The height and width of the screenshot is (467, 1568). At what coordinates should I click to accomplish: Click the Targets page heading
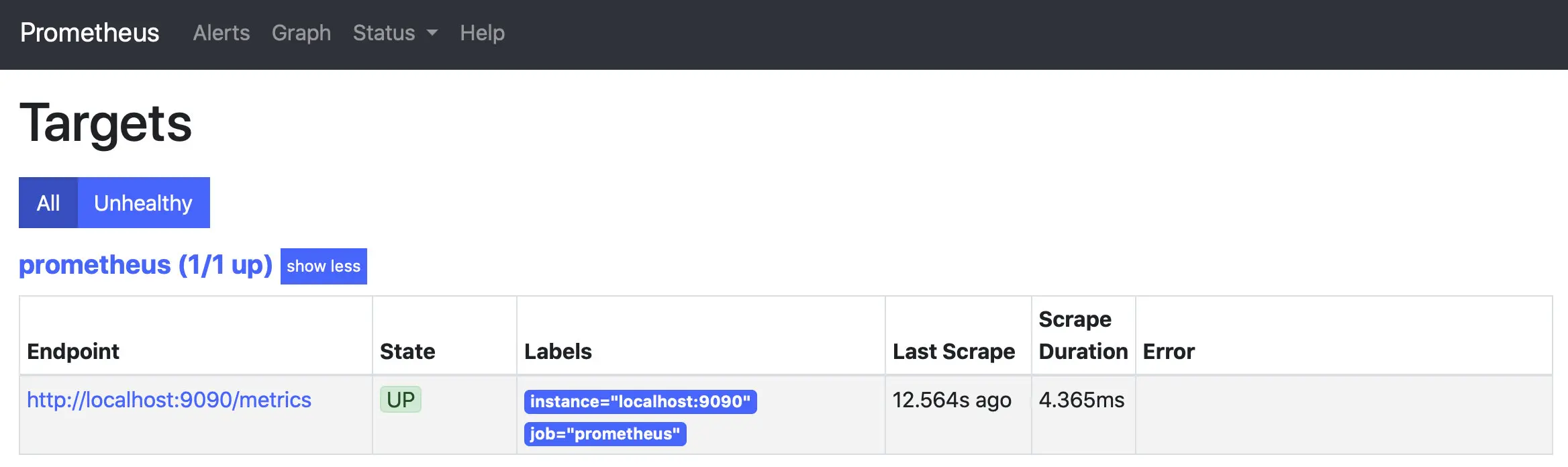[106, 123]
